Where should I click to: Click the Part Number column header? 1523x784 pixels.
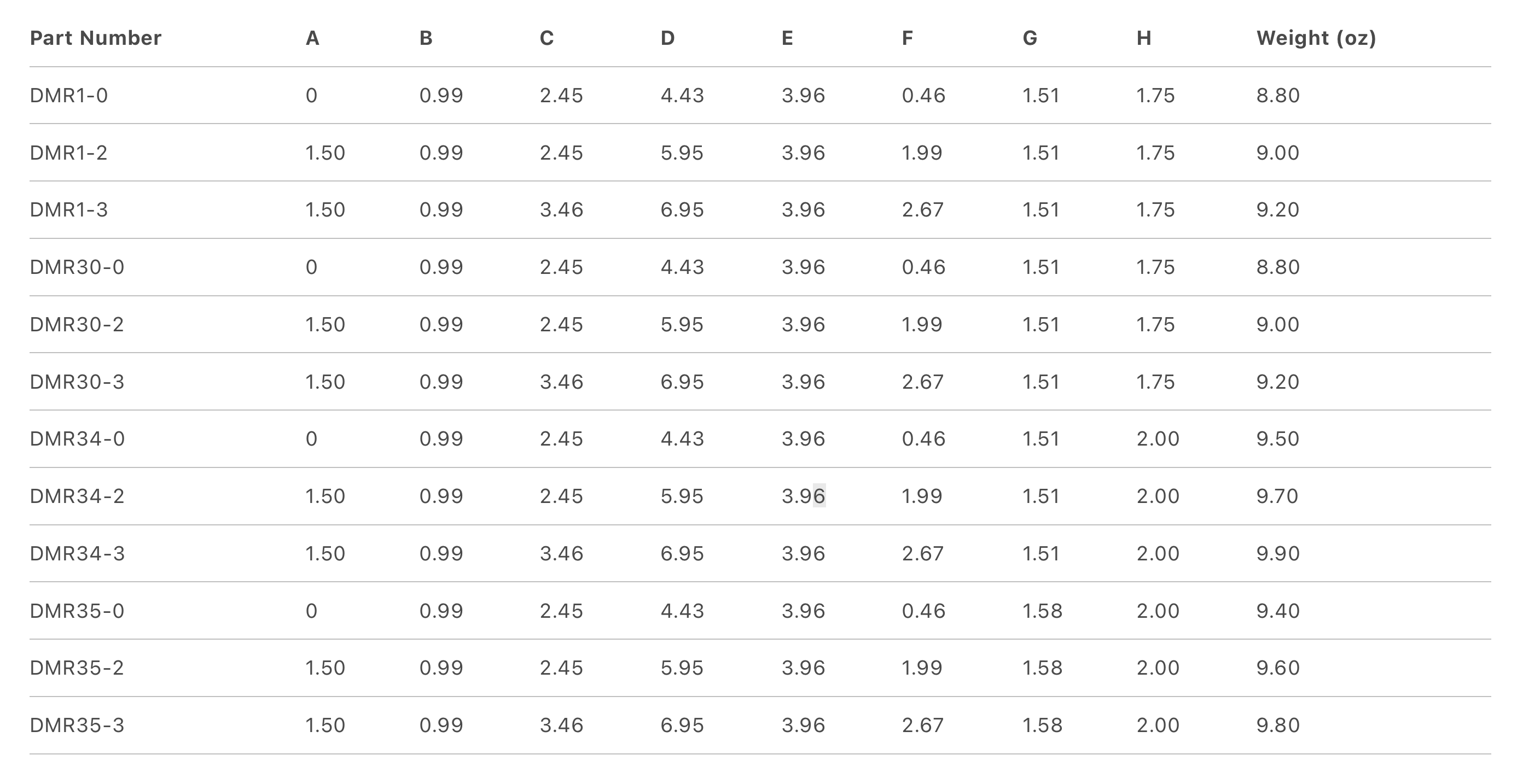pos(95,38)
